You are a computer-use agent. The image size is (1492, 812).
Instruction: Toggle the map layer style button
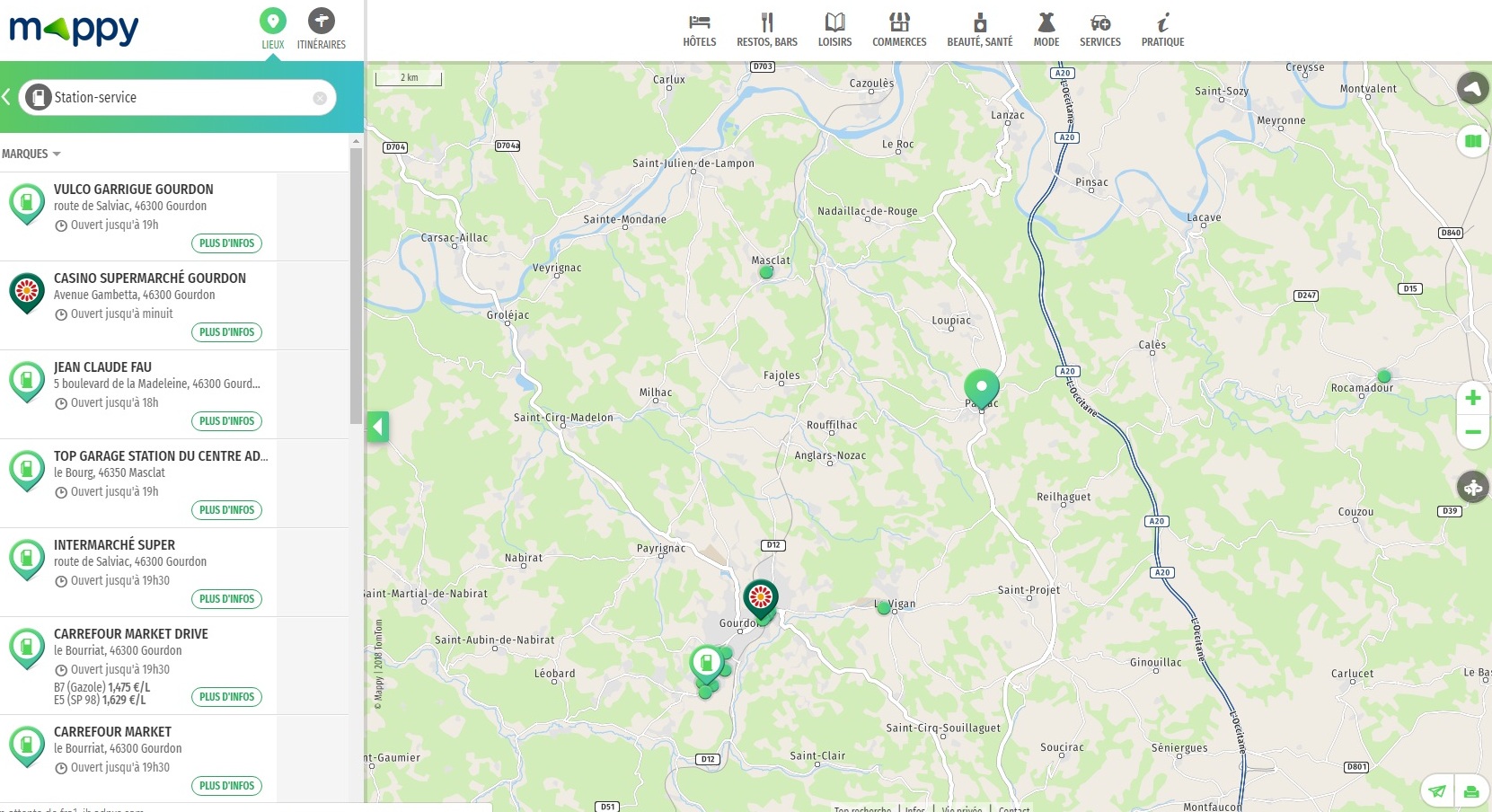click(x=1472, y=141)
